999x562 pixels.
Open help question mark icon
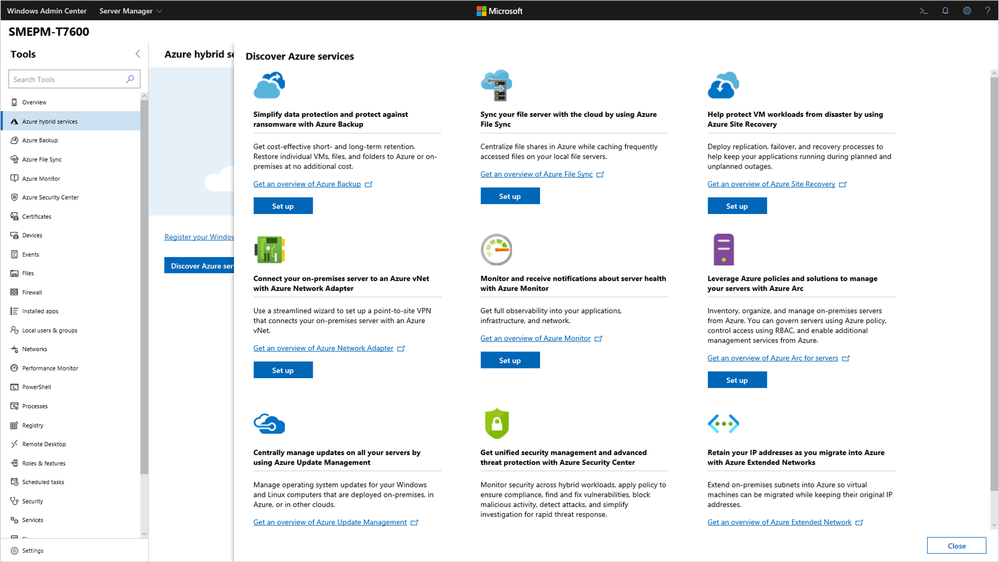coord(988,11)
